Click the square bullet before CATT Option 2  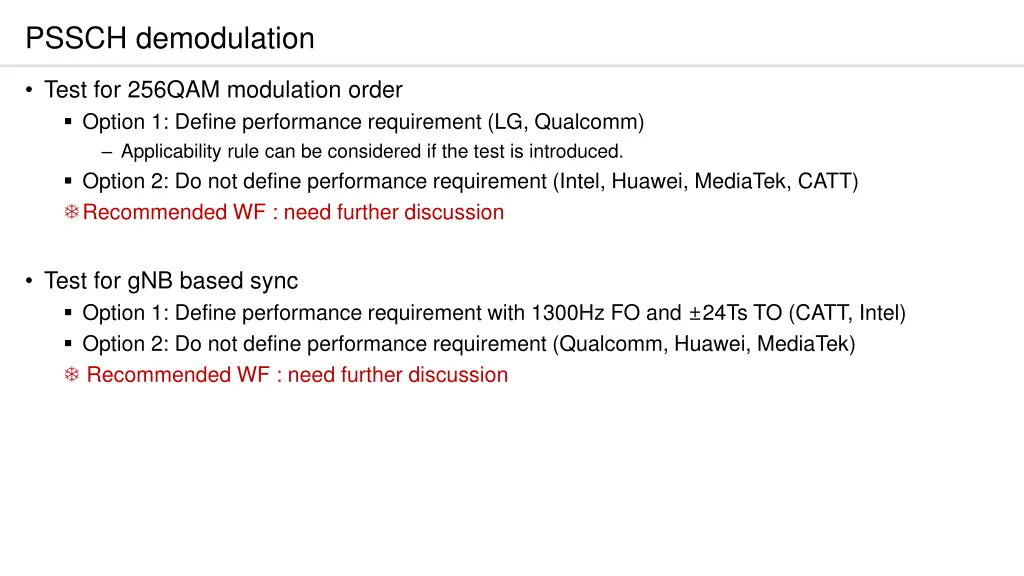pos(68,181)
